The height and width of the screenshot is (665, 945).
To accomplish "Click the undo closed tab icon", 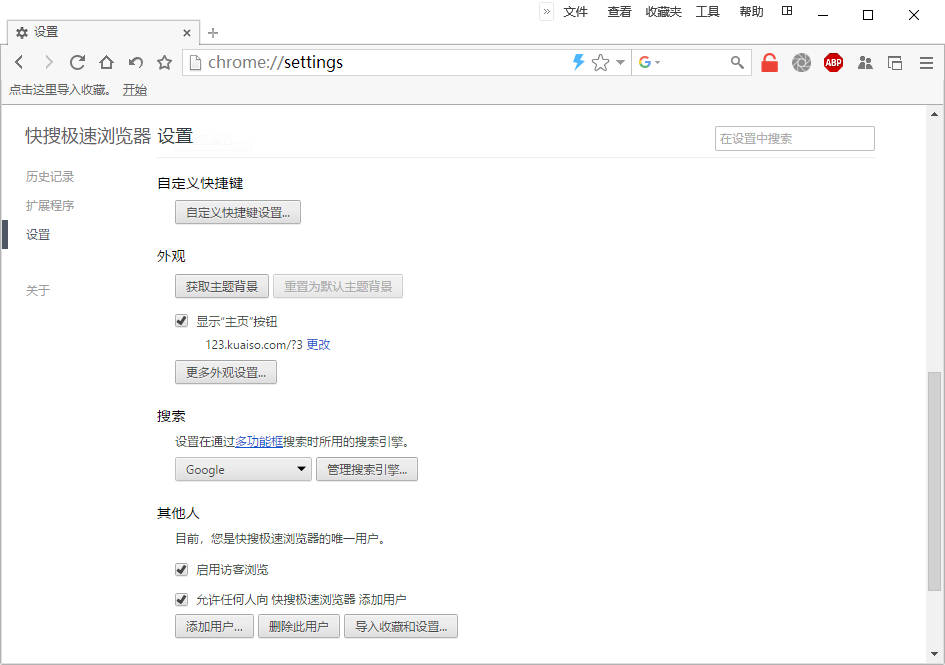I will pyautogui.click(x=135, y=63).
